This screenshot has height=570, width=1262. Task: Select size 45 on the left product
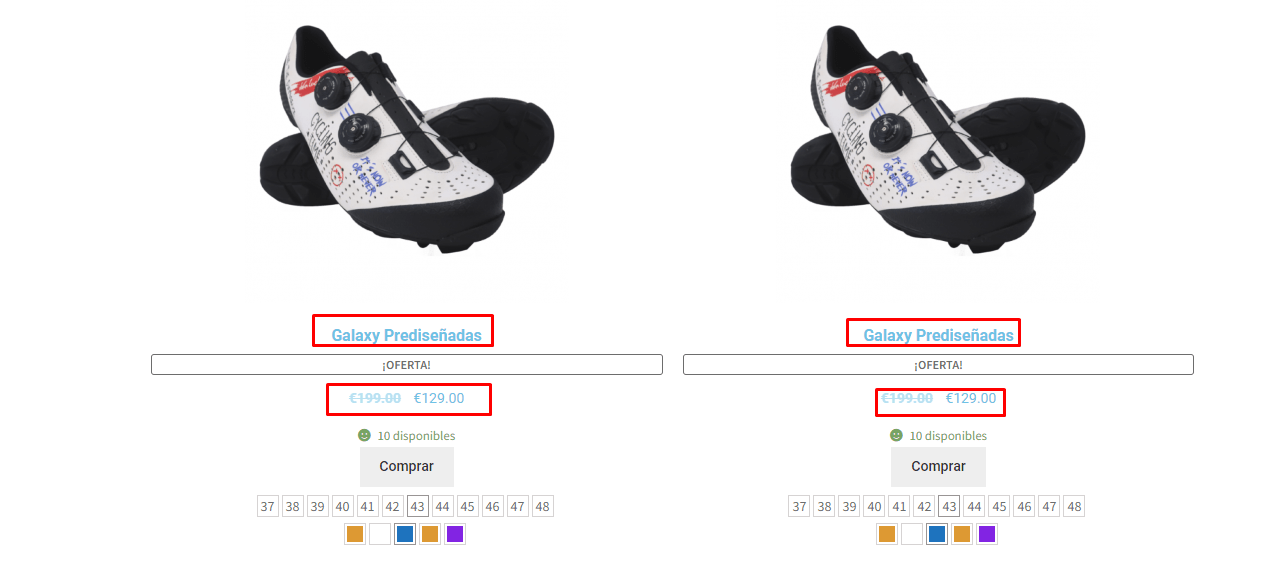coord(468,506)
